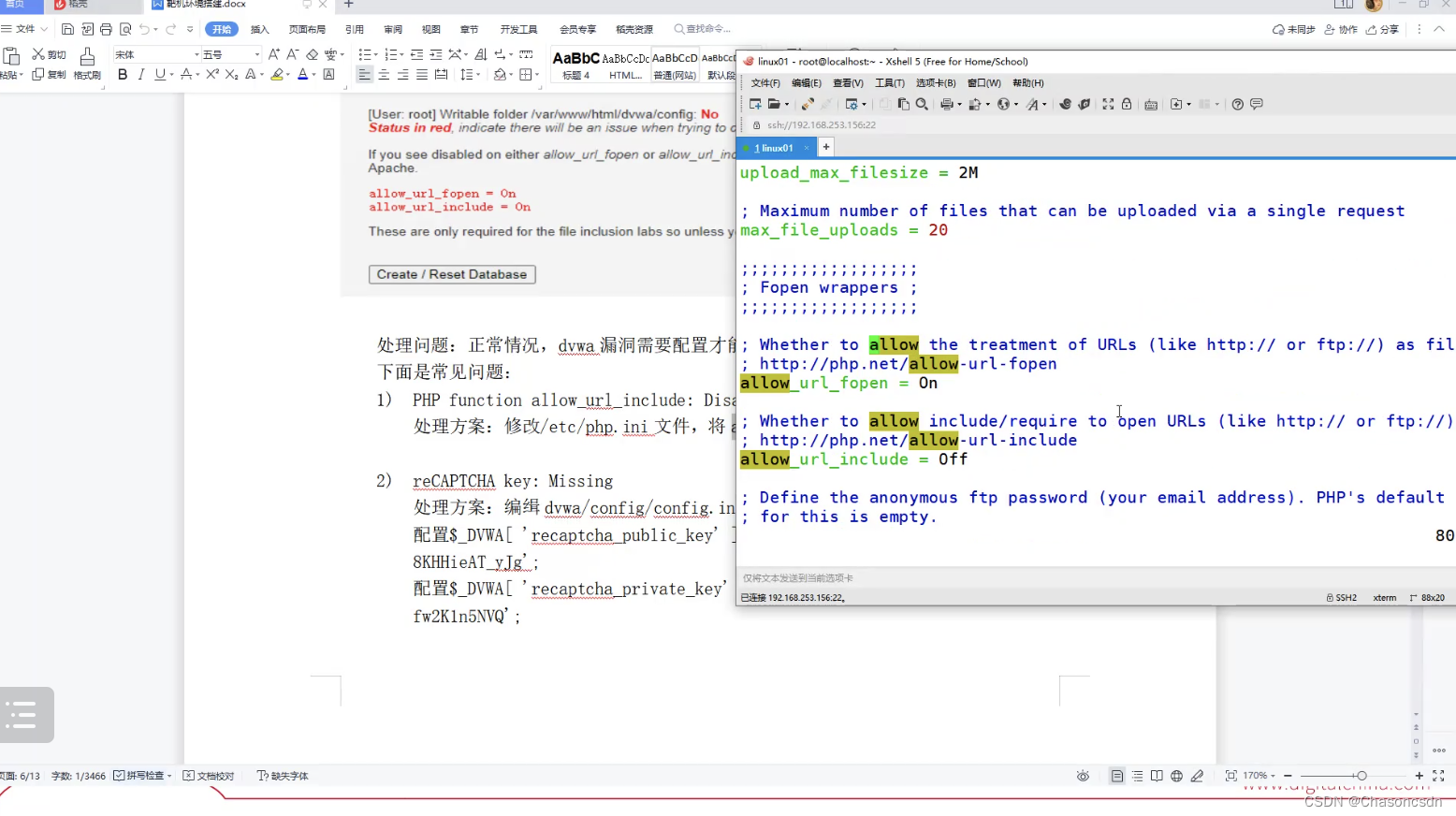Click the Xshell new session icon
The width and height of the screenshot is (1456, 816).
click(x=755, y=104)
